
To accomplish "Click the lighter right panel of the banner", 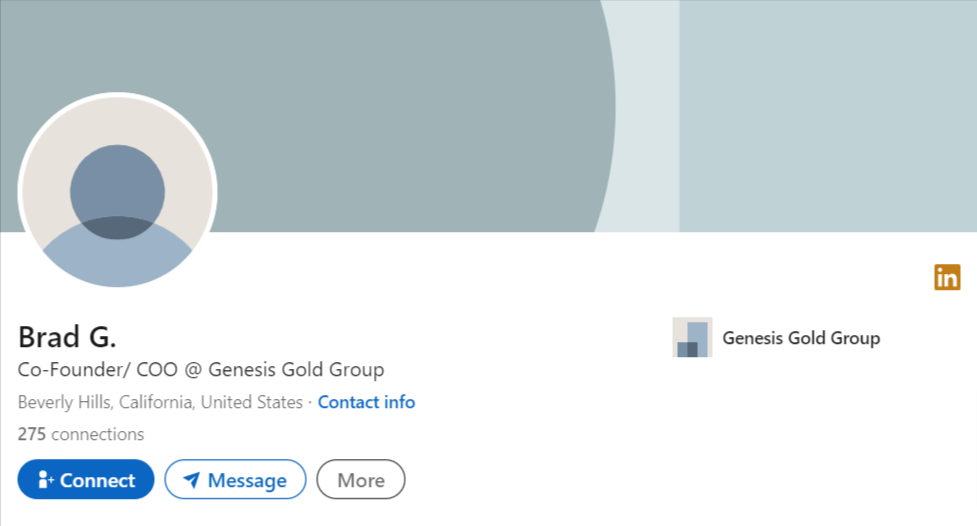I will [x=828, y=116].
